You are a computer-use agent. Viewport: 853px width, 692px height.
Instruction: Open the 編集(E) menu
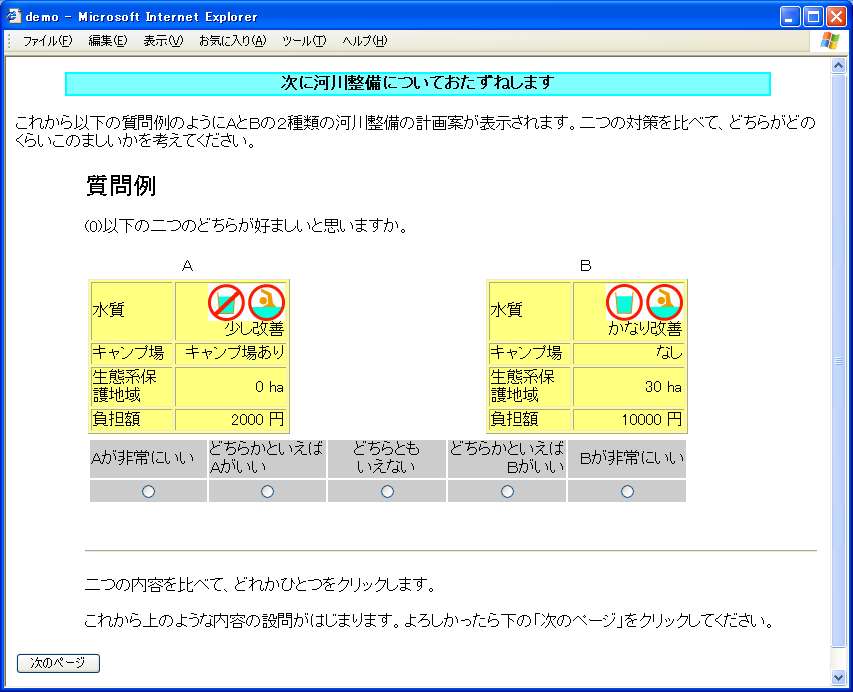107,41
